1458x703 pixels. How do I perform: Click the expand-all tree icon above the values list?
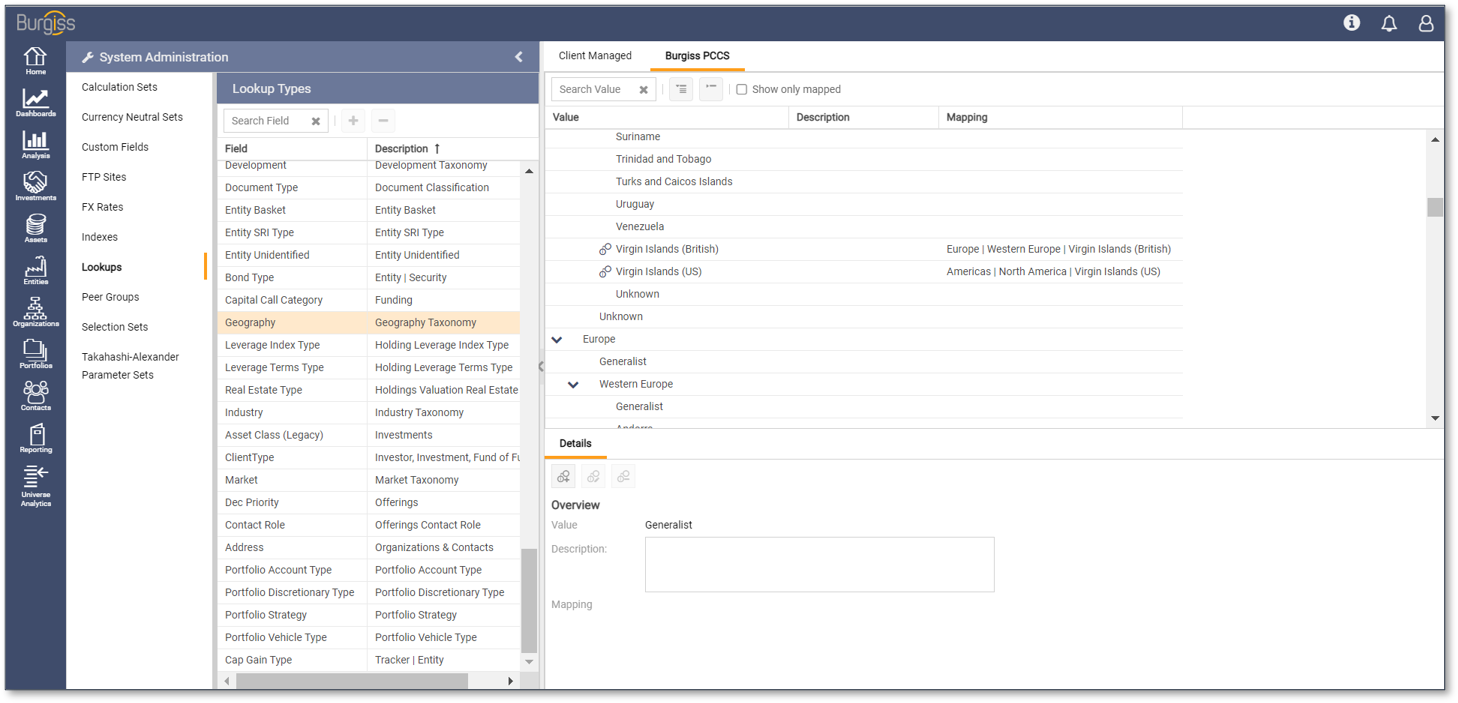click(680, 89)
